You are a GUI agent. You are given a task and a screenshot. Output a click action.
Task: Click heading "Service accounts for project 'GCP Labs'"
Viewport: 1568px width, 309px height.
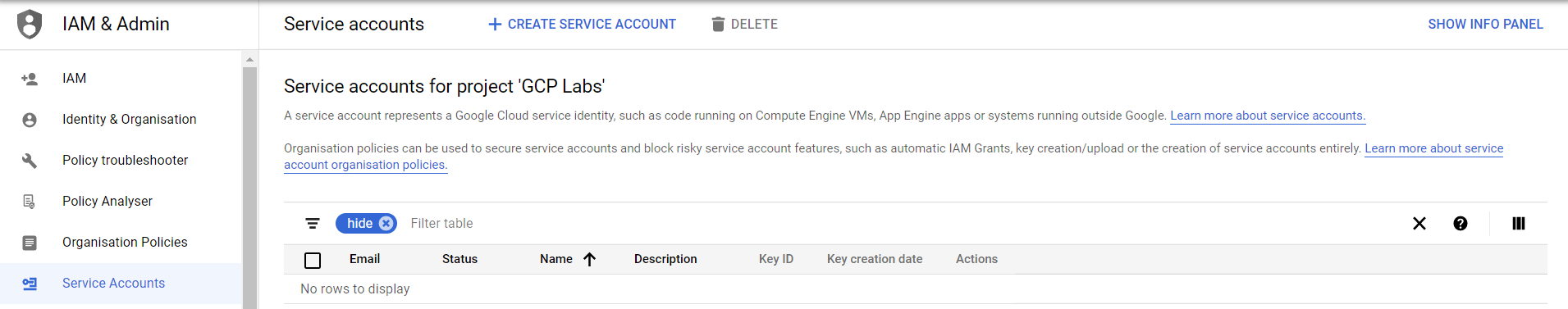[x=445, y=86]
